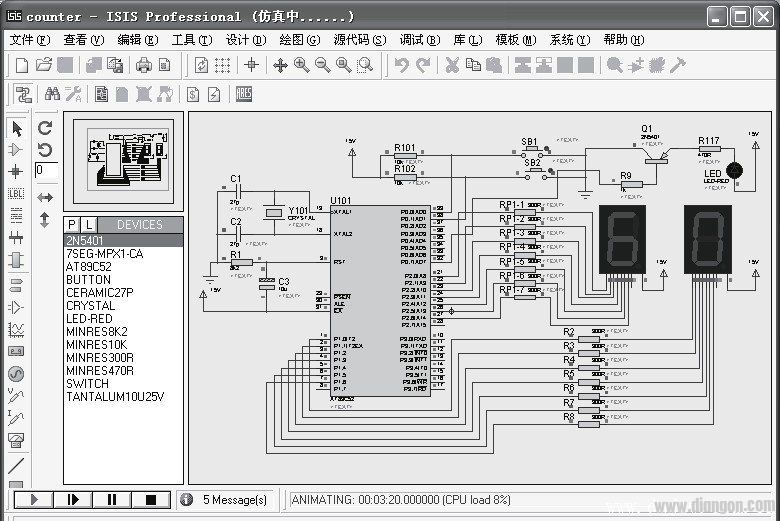Open the 5 Message(s) log

[x=226, y=500]
